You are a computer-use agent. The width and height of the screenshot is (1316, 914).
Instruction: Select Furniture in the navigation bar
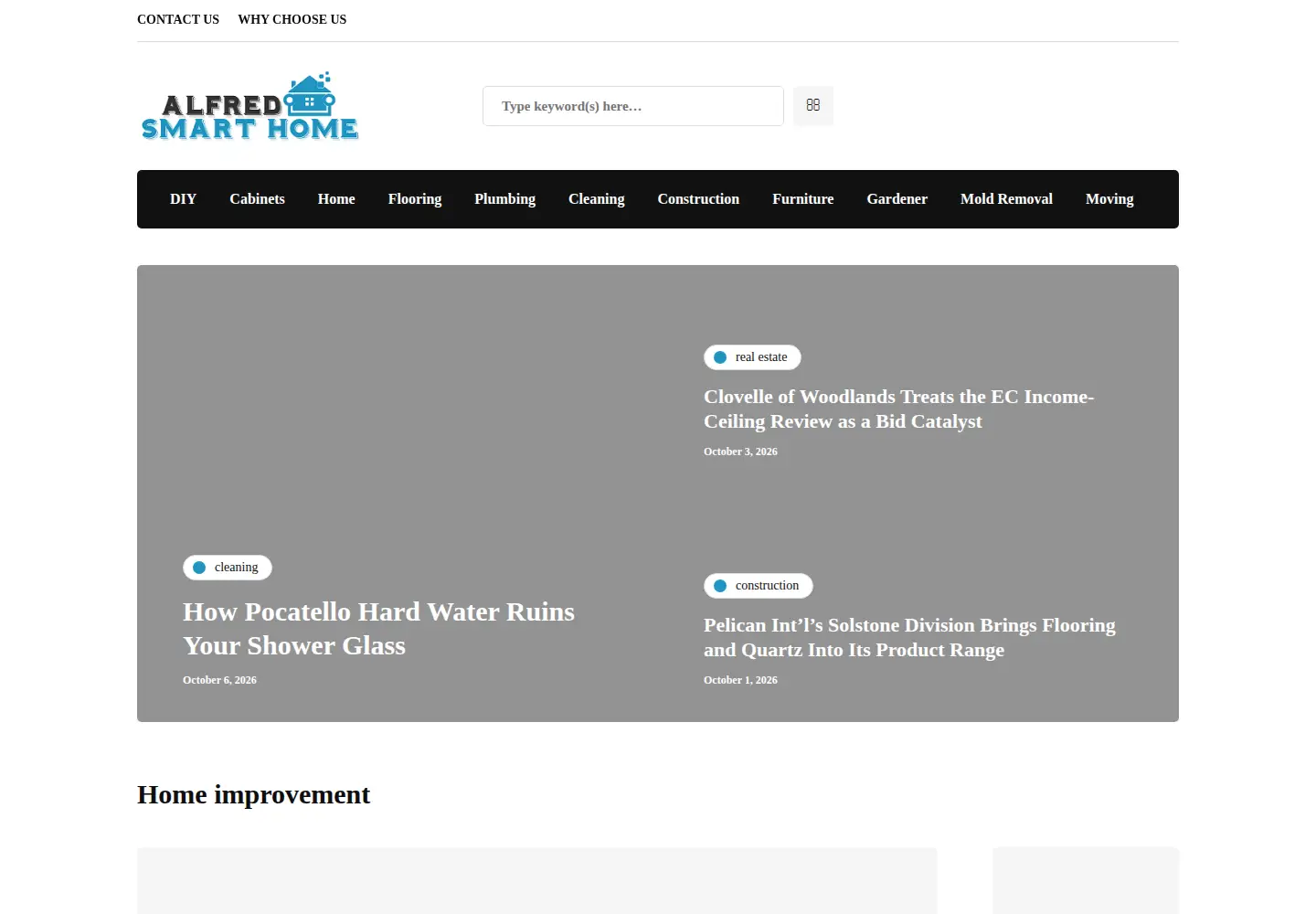803,199
